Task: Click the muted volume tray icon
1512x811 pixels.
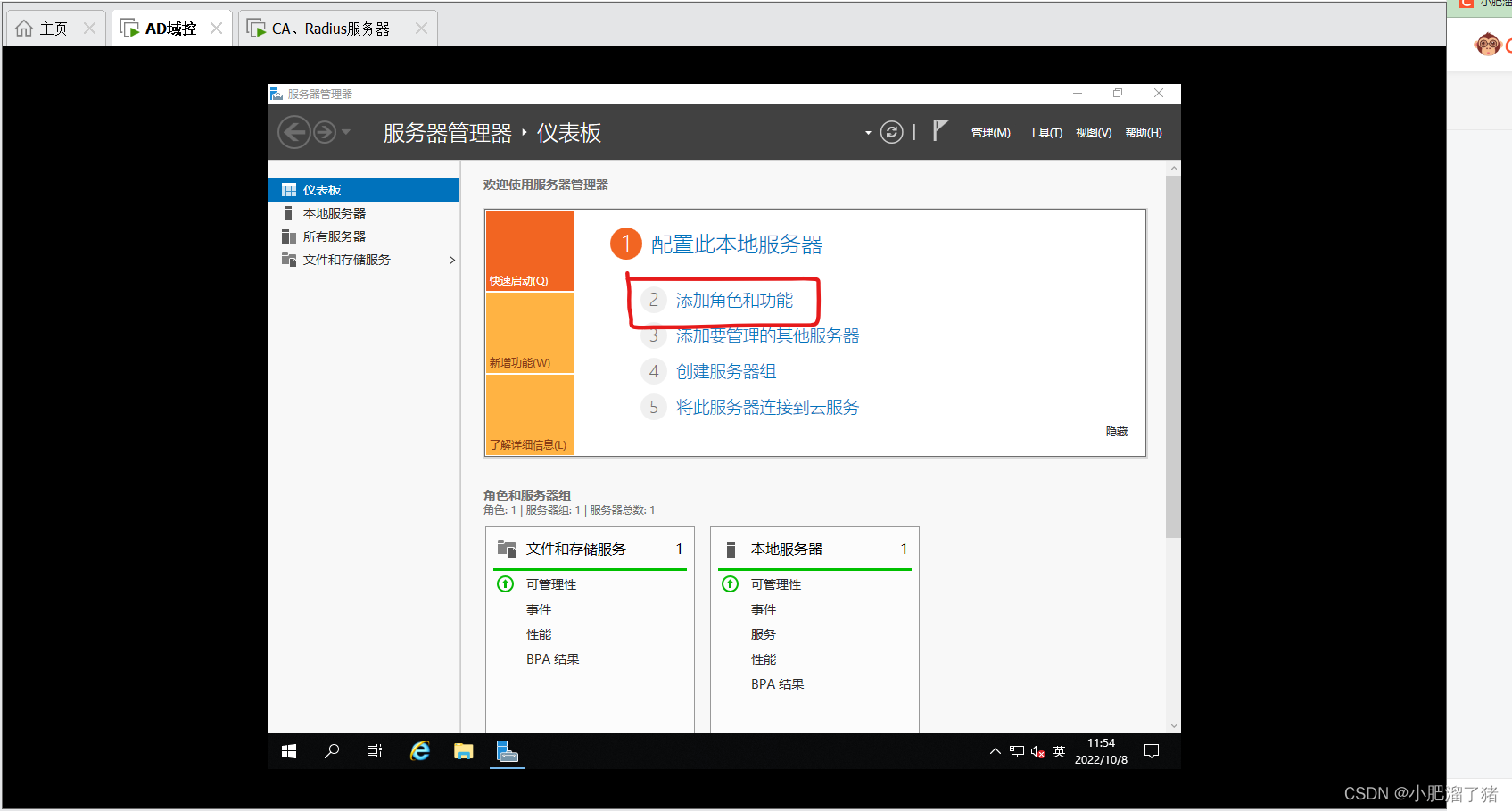Action: [1037, 752]
